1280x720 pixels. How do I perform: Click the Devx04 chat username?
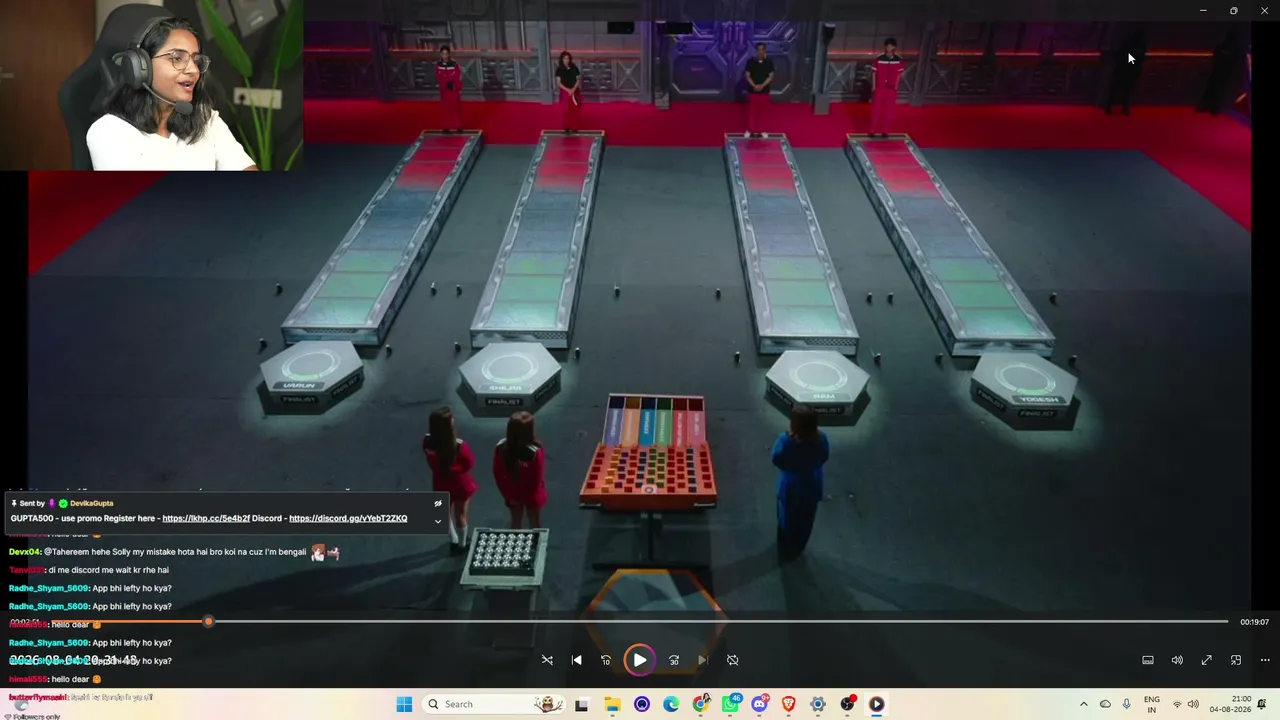point(24,552)
